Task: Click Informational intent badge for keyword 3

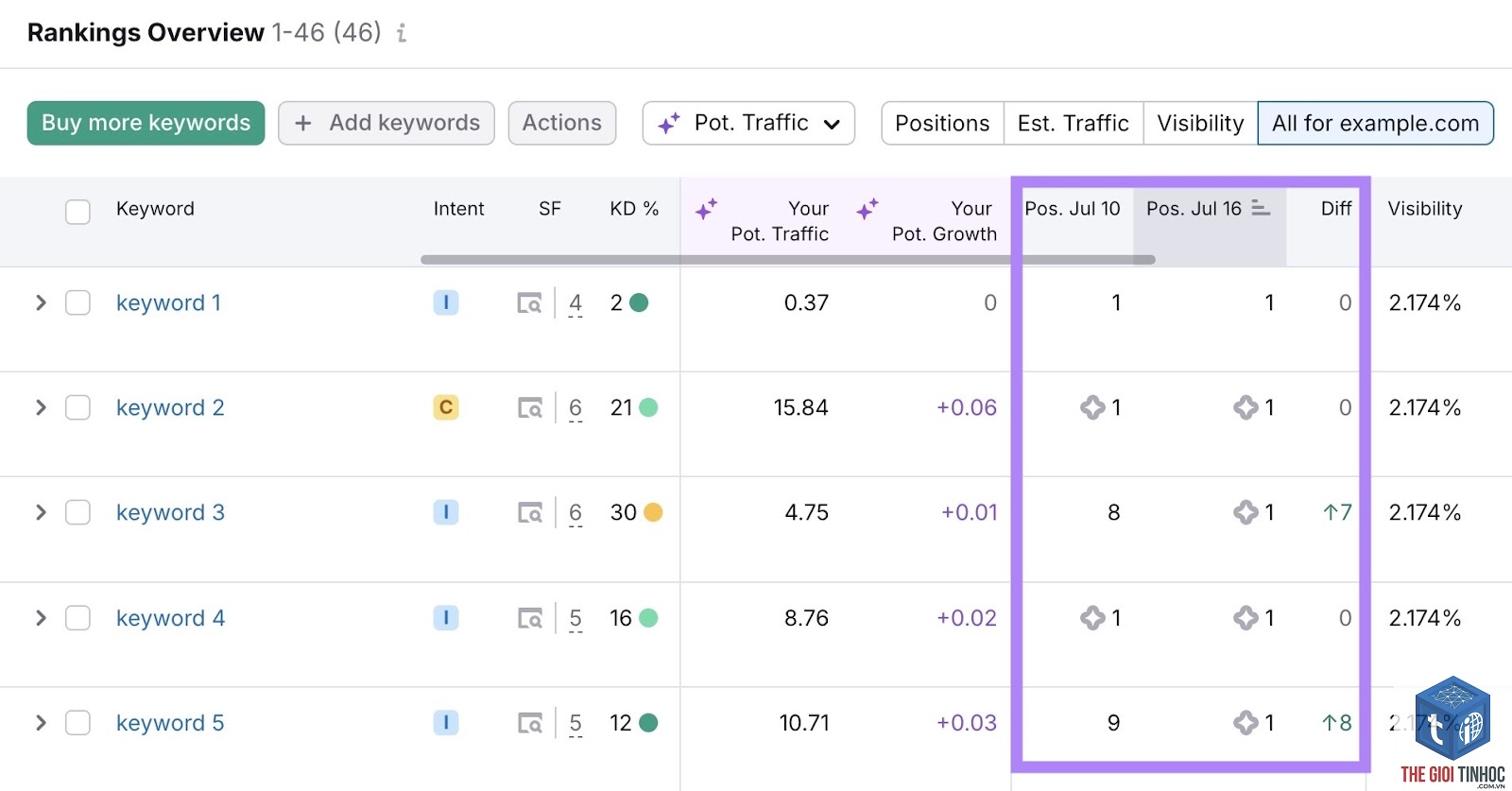Action: 446,512
